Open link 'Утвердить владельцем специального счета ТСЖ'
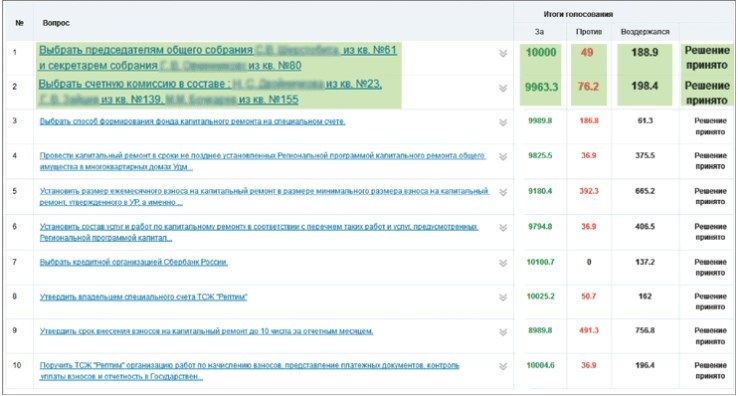The height and width of the screenshot is (396, 738). click(143, 297)
